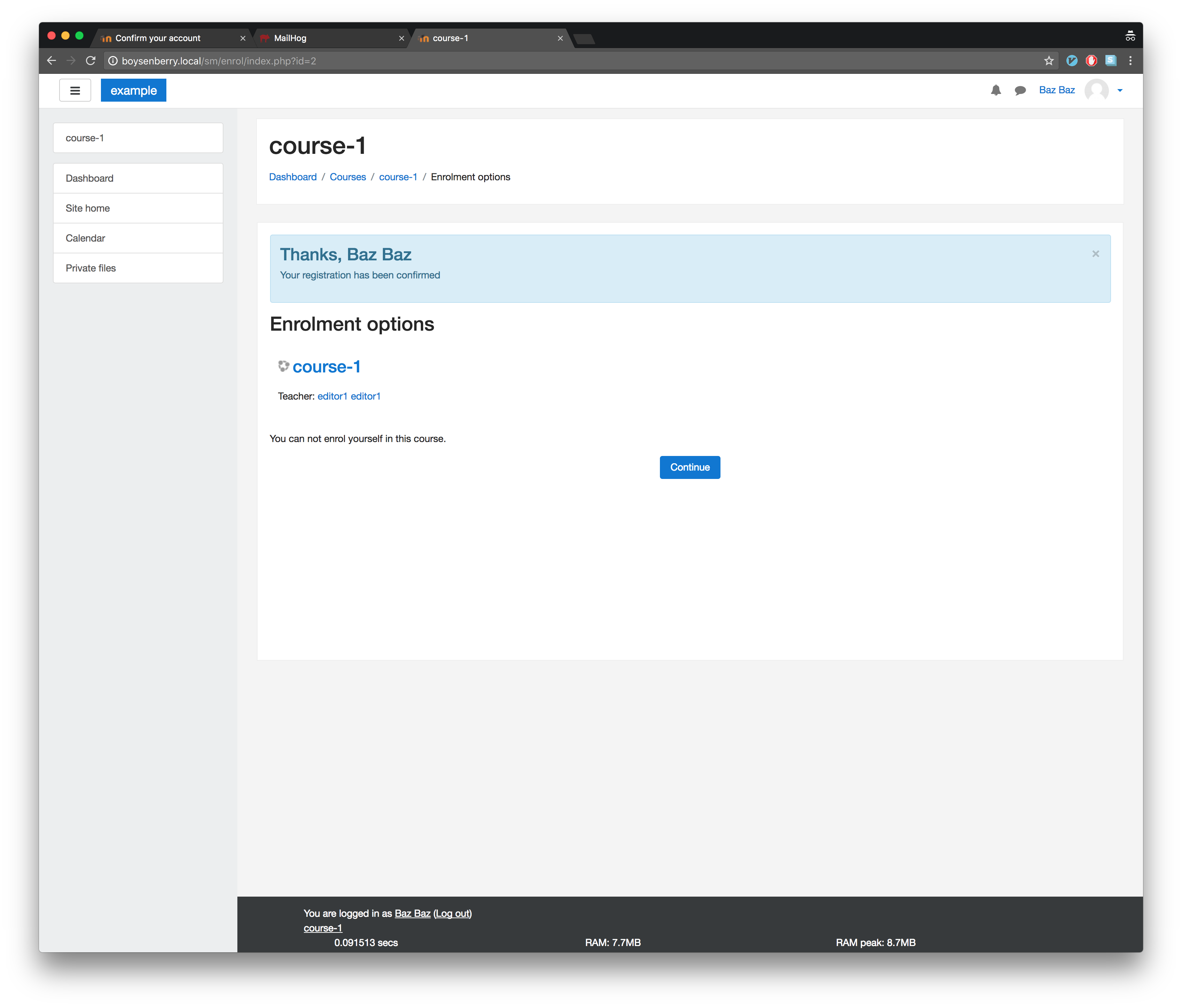The image size is (1182, 1008).
Task: Close the course-1 browser tab
Action: coord(560,38)
